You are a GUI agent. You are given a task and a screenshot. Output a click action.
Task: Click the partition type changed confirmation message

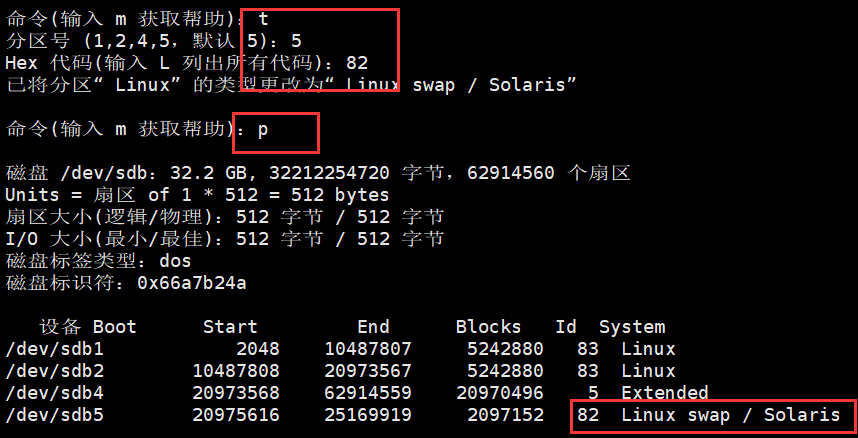(x=291, y=84)
